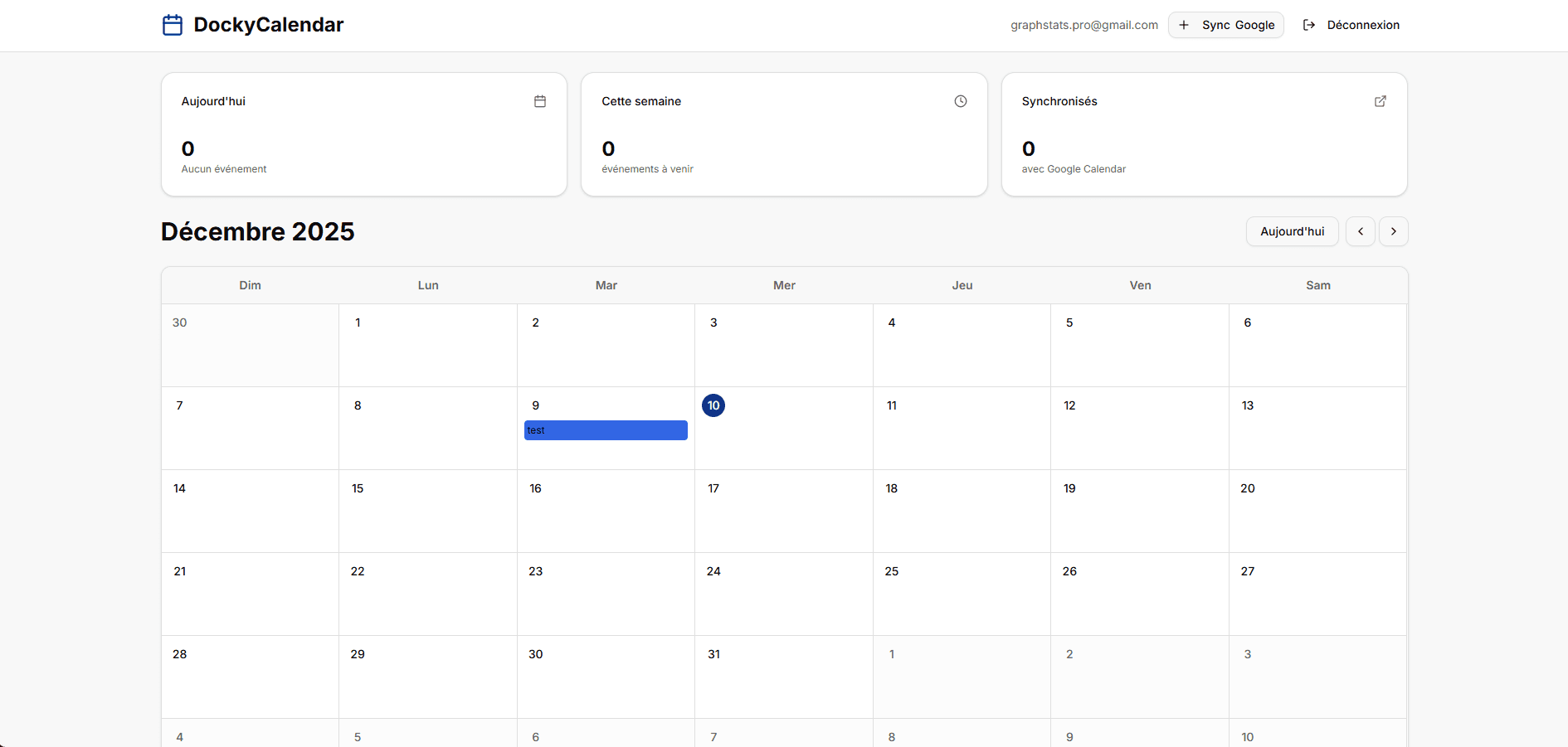1568x747 pixels.
Task: Click the Déconnexion link to log out
Action: click(x=1362, y=25)
